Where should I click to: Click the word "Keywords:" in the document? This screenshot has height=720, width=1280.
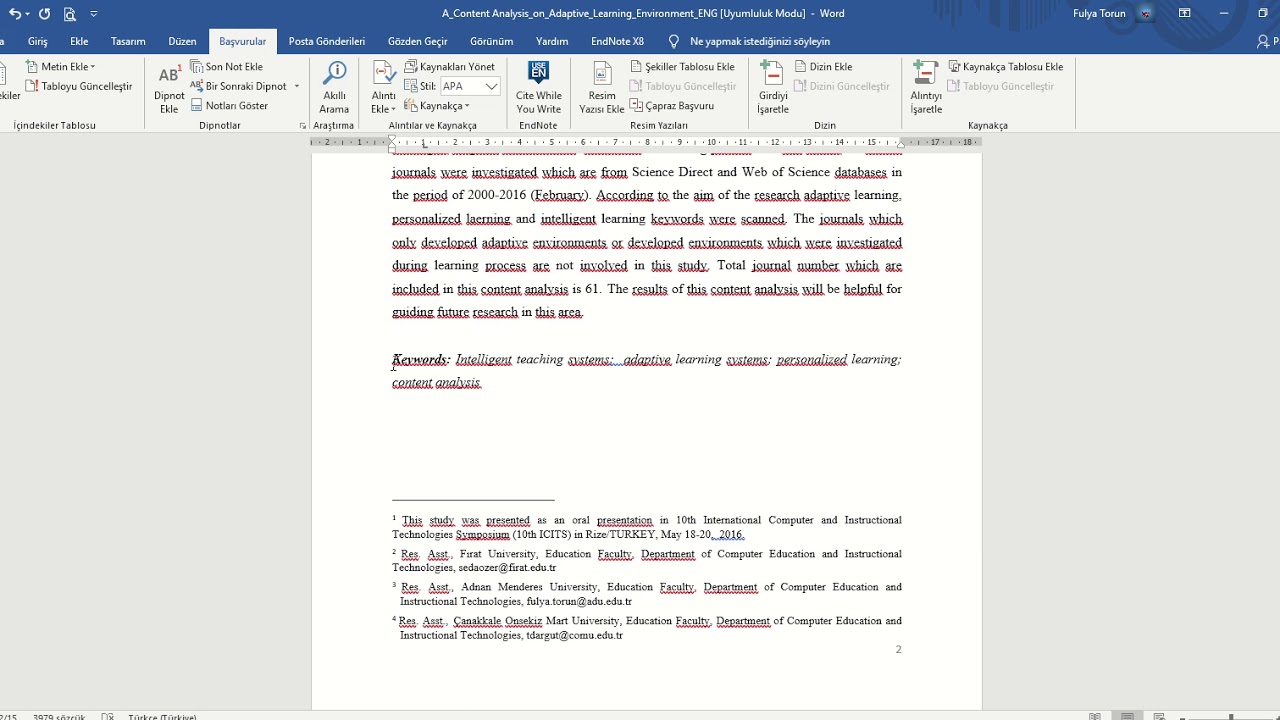(x=421, y=359)
